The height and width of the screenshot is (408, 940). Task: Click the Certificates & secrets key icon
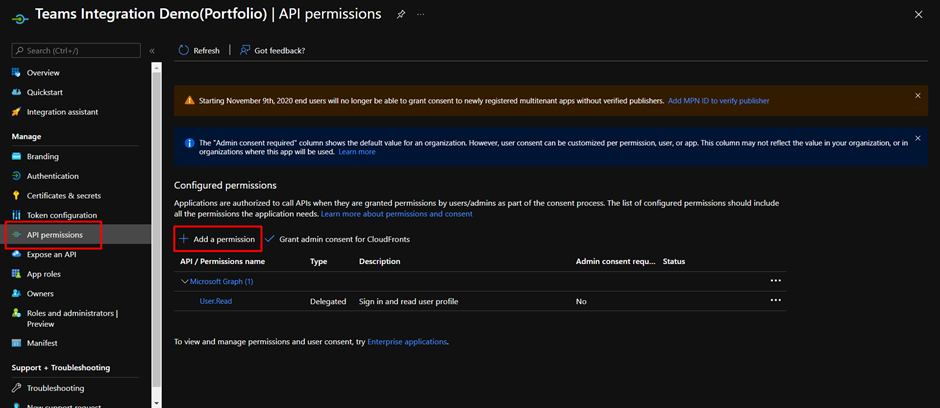point(17,195)
